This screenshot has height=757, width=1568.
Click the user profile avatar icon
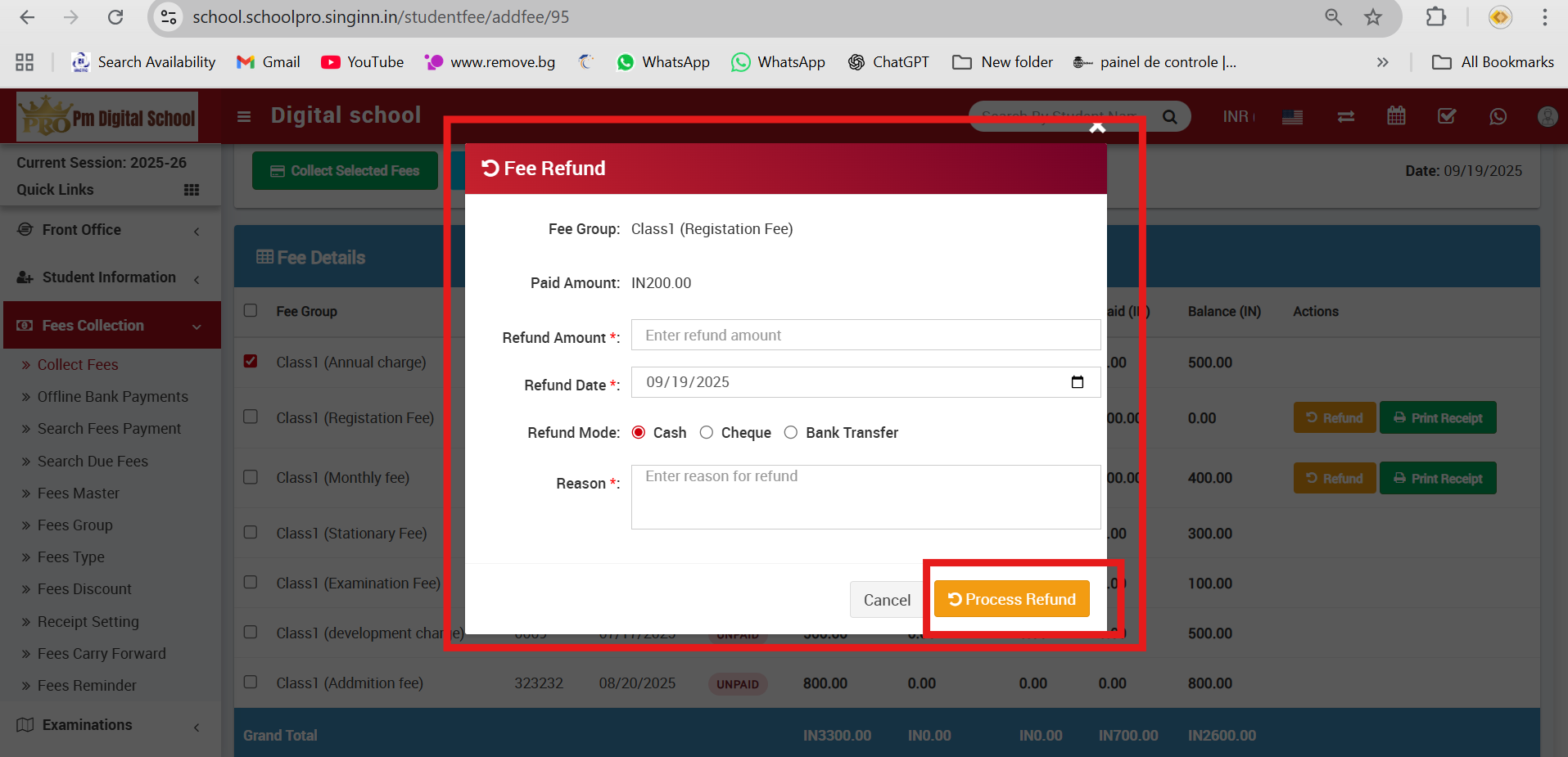pos(1547,116)
